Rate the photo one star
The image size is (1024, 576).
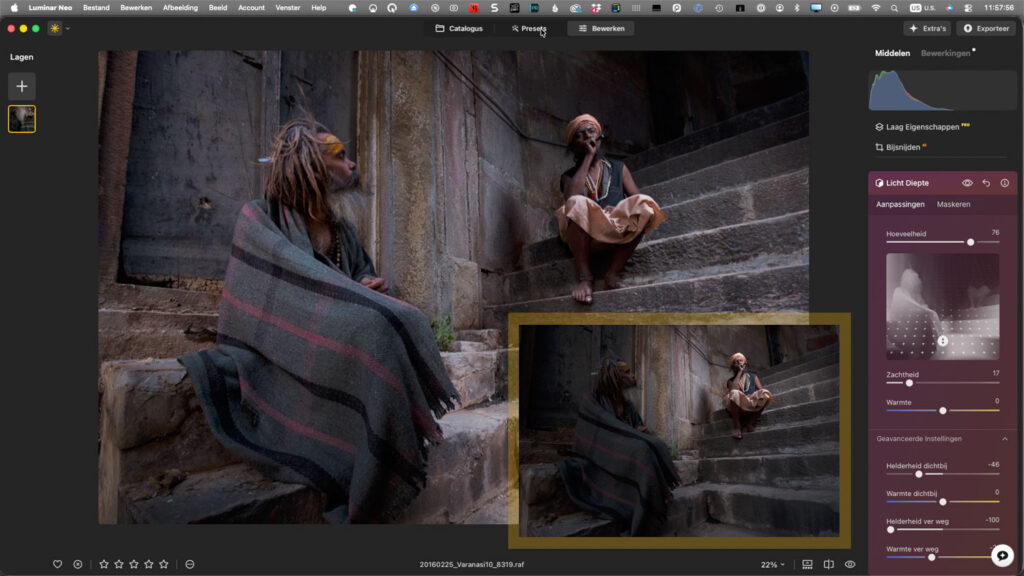[104, 564]
